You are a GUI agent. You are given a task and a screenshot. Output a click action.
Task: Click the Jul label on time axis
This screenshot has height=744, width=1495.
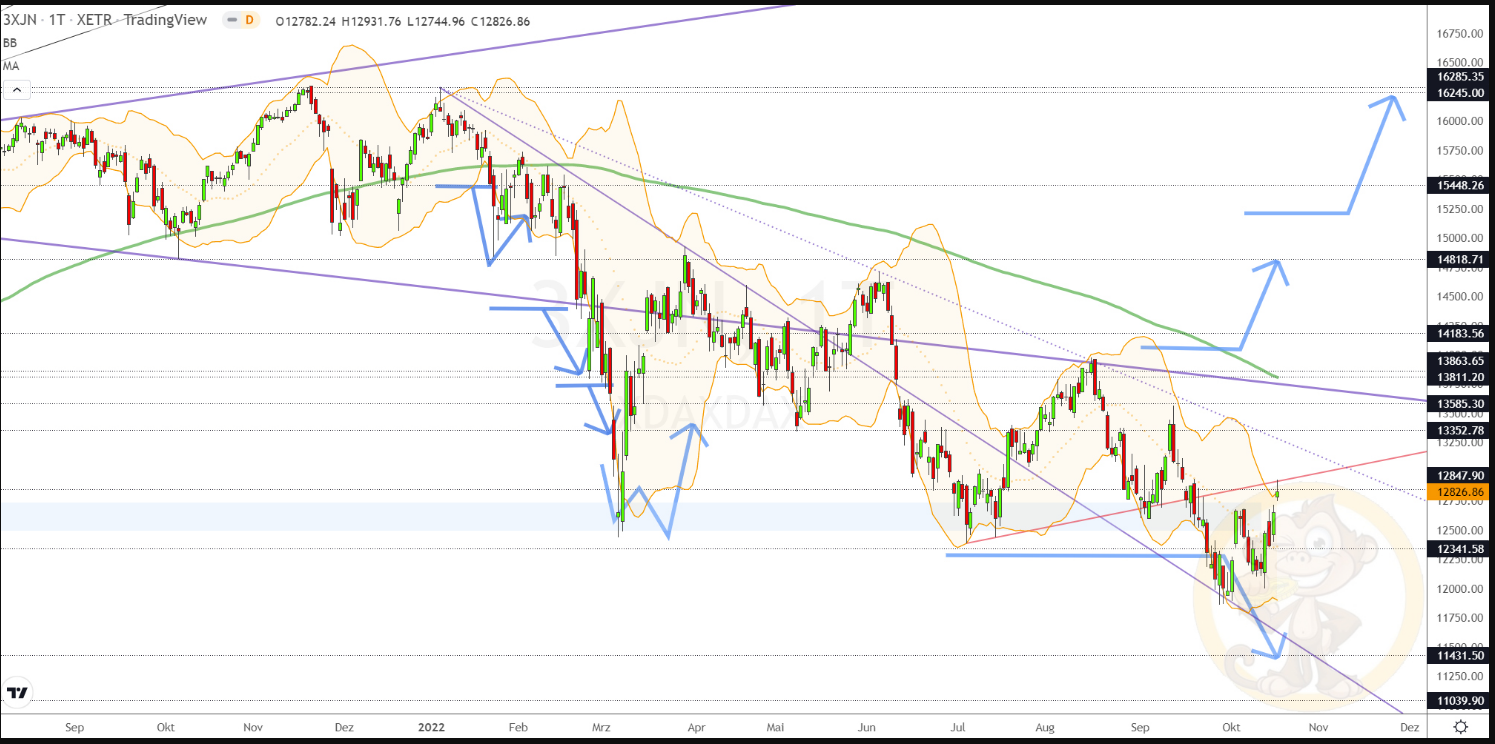[x=958, y=727]
